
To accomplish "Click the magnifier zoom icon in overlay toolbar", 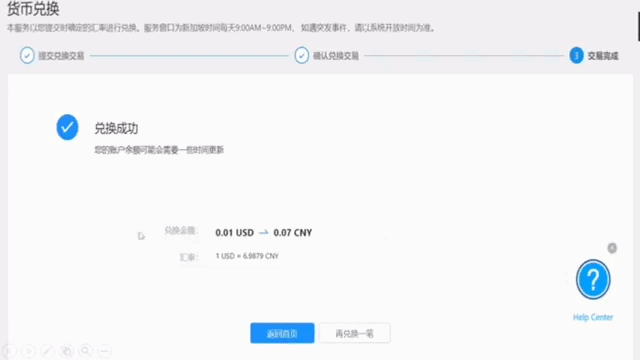I will (86, 351).
